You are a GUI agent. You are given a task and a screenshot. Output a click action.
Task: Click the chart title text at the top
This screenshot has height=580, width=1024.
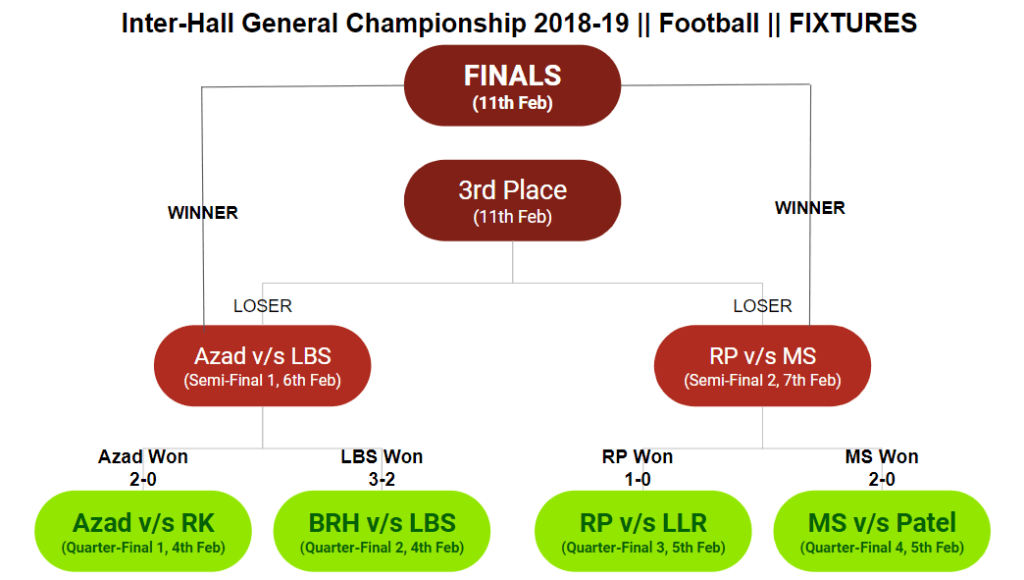click(519, 24)
